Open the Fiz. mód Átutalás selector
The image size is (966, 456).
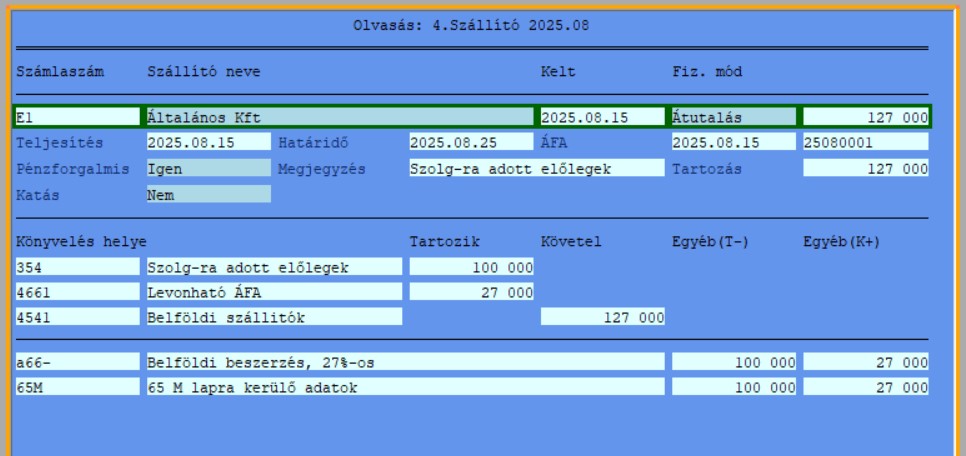tap(733, 117)
